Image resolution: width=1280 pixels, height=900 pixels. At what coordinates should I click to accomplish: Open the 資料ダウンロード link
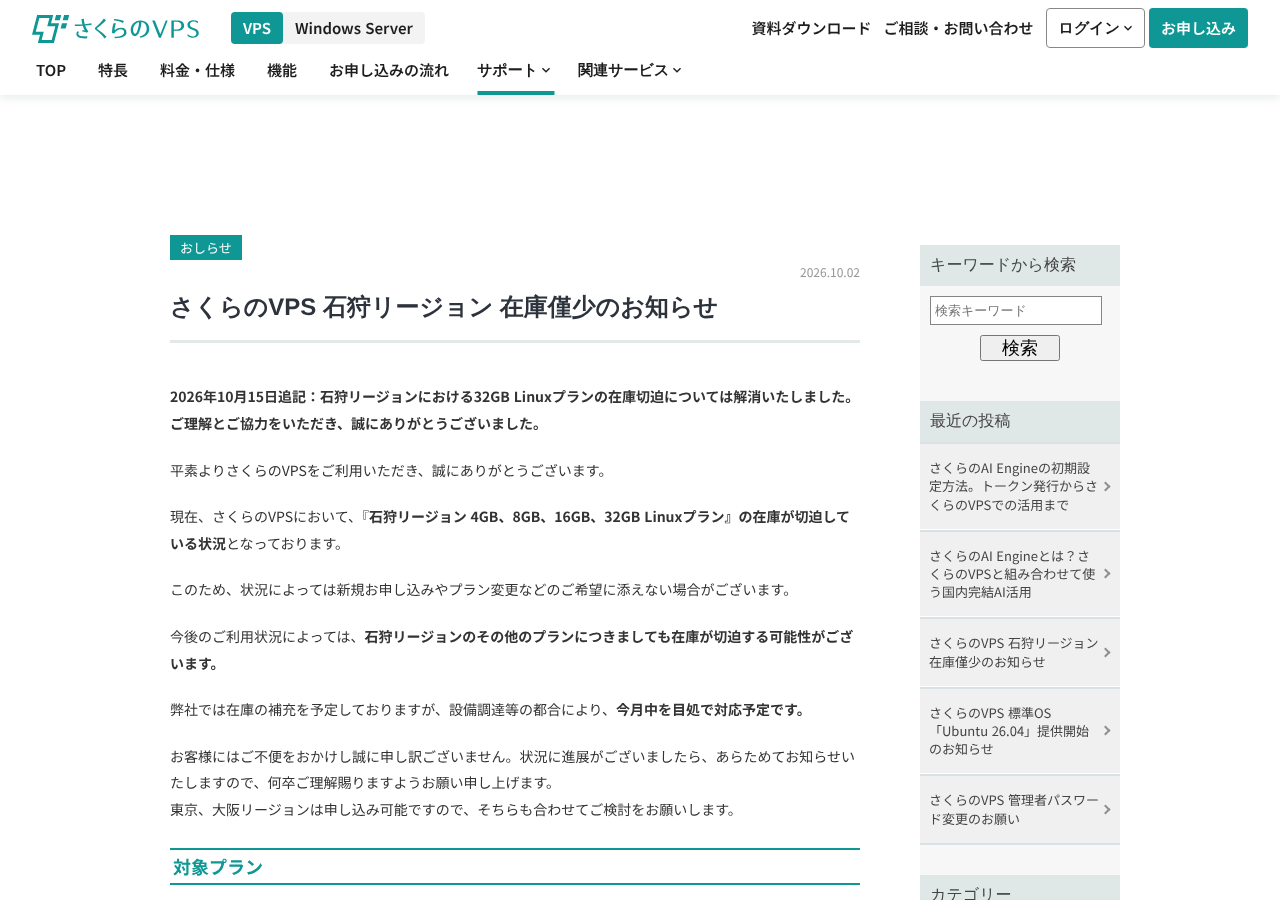811,28
